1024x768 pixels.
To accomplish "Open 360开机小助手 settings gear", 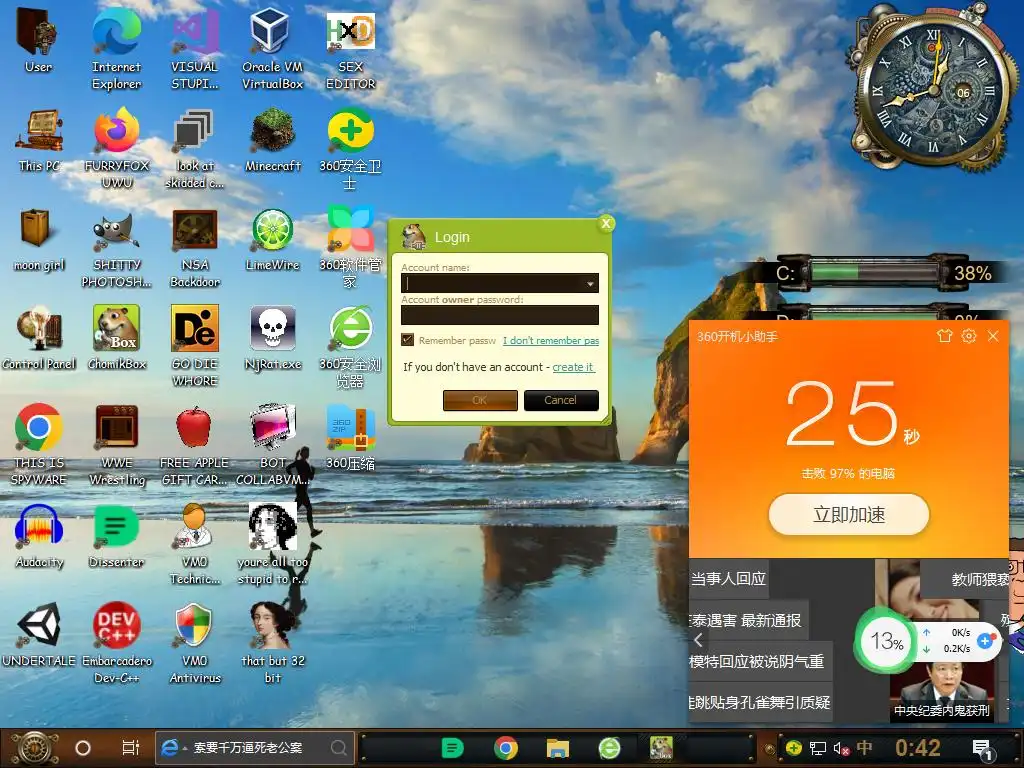I will click(x=968, y=336).
